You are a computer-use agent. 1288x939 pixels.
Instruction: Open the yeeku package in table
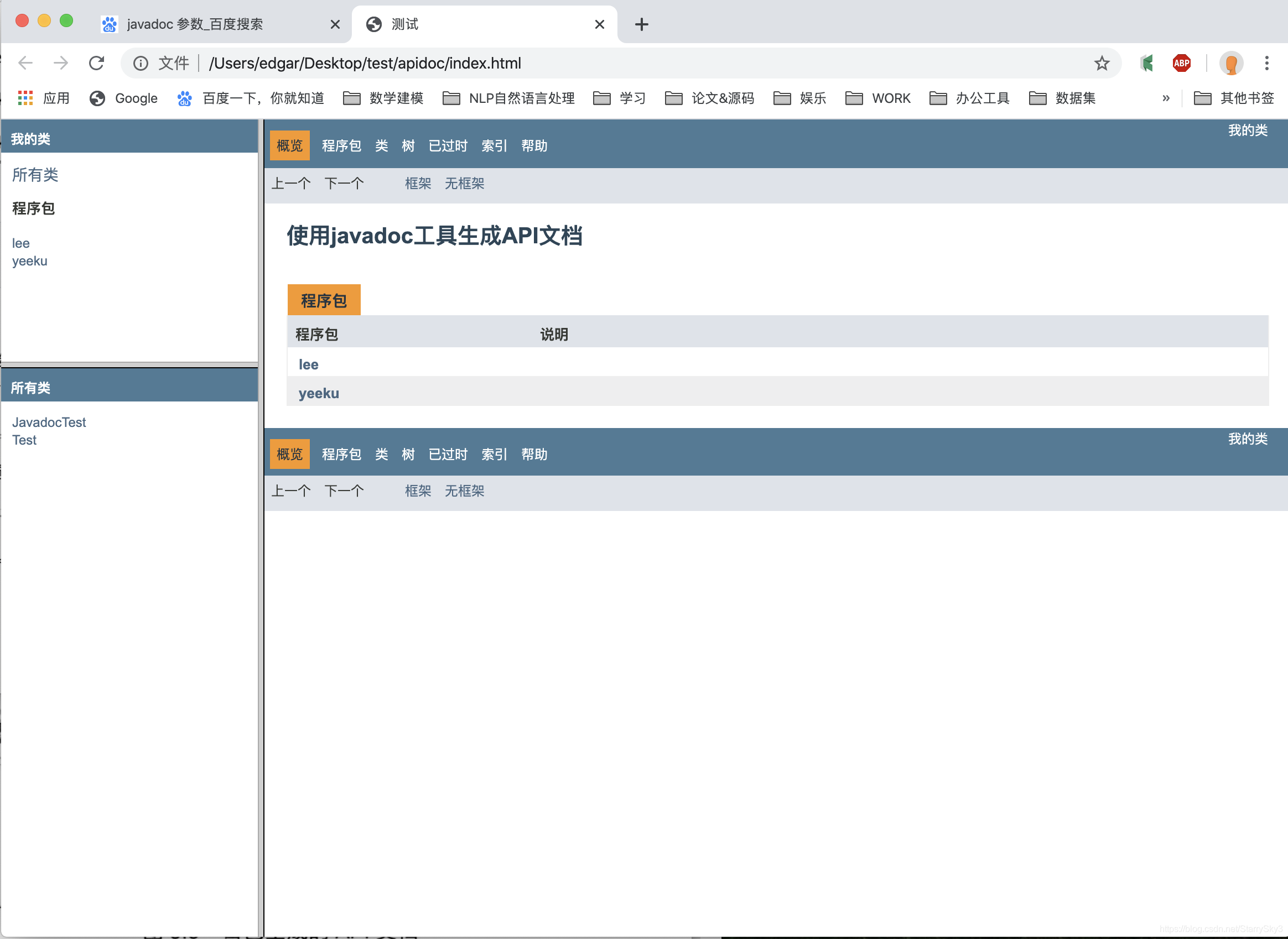coord(319,393)
